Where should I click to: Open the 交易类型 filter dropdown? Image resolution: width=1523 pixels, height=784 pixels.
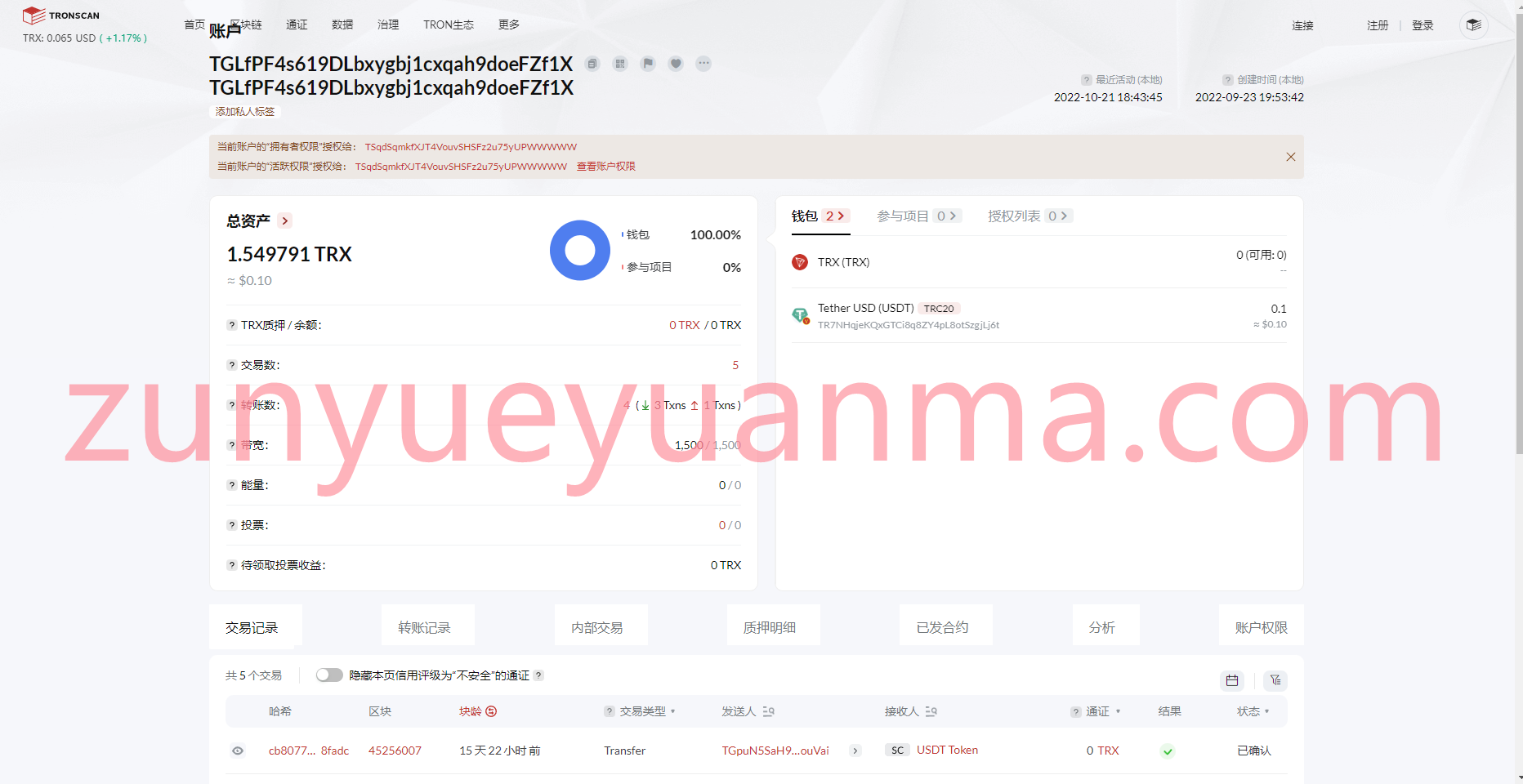point(672,711)
